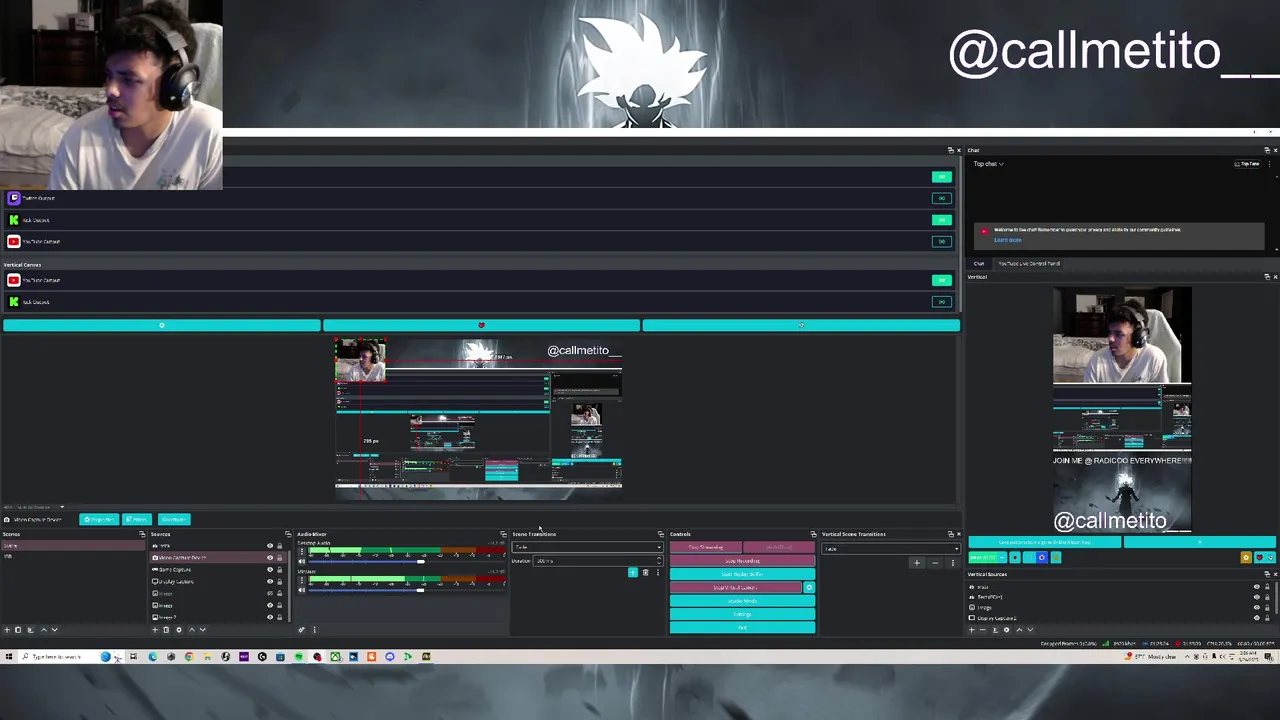Open Vertical Sources gear properties icon

click(x=1007, y=630)
